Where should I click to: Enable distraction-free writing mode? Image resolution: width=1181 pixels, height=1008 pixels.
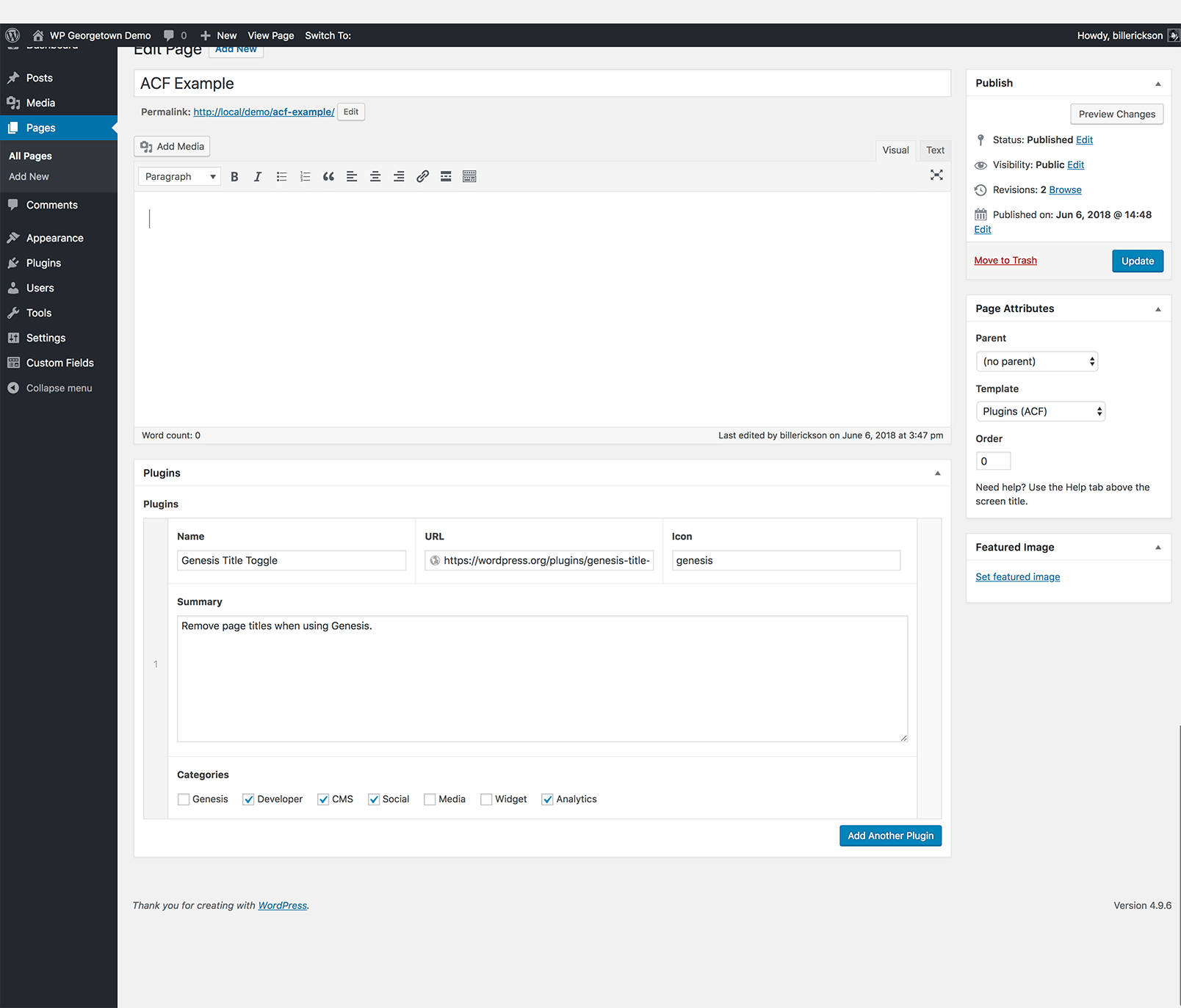[936, 175]
